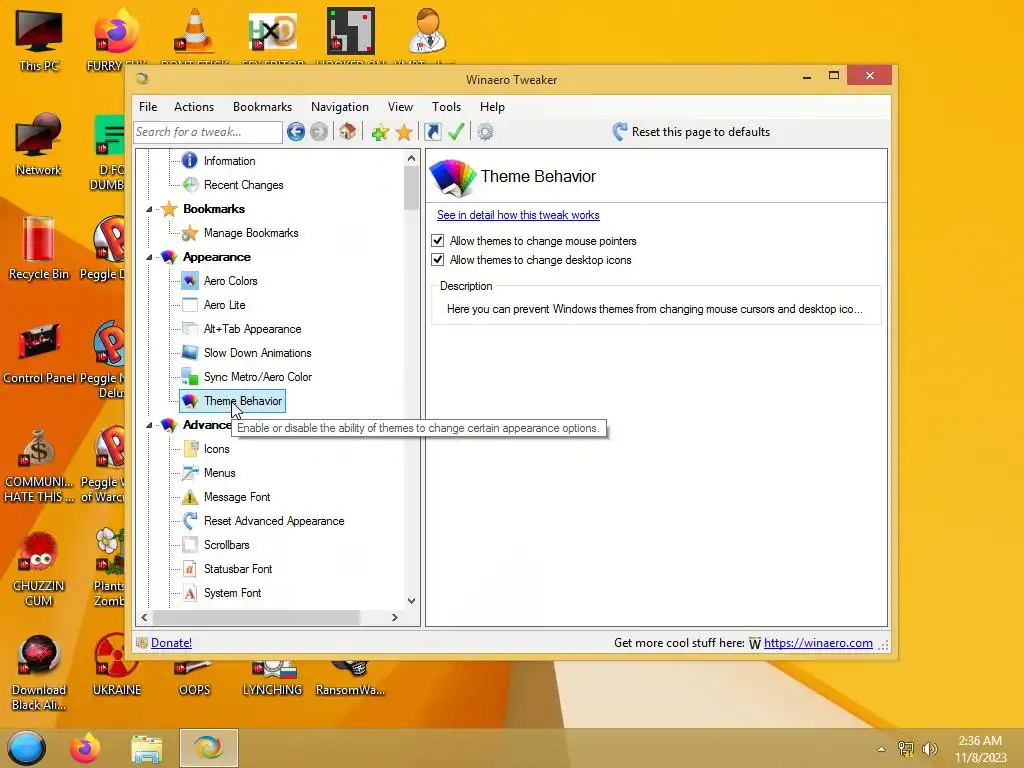The image size is (1024, 768).
Task: Open the Navigation menu
Action: pyautogui.click(x=340, y=107)
